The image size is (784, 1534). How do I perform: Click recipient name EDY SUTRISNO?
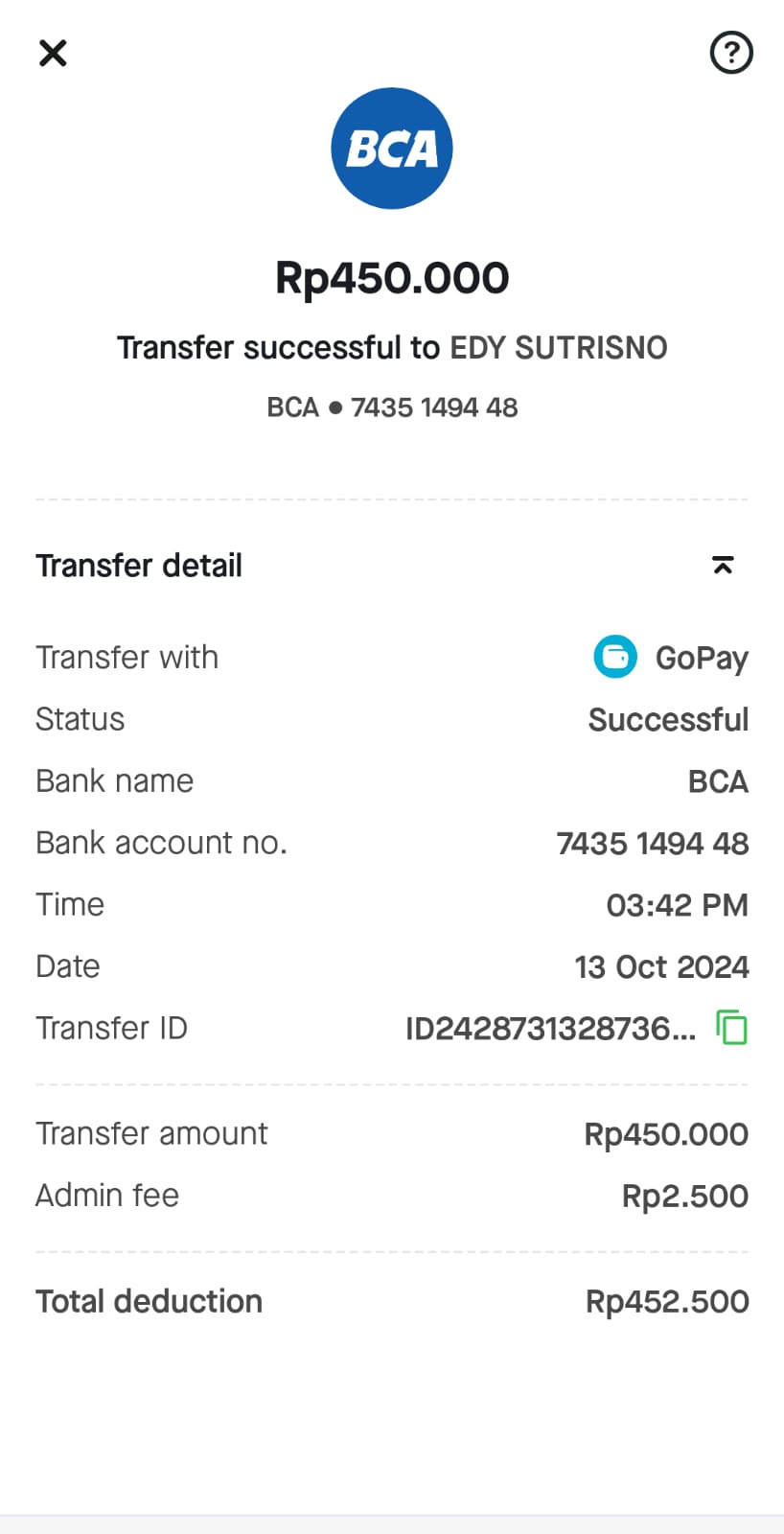tap(559, 348)
